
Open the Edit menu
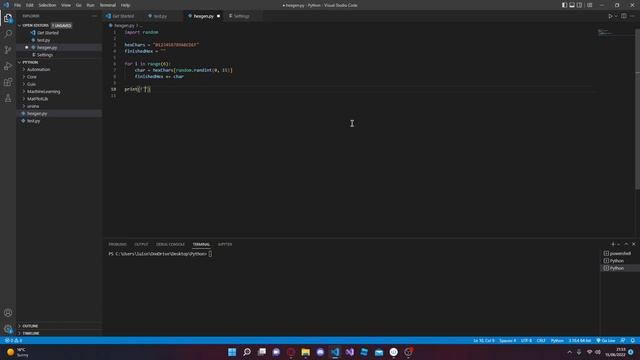(30, 5)
